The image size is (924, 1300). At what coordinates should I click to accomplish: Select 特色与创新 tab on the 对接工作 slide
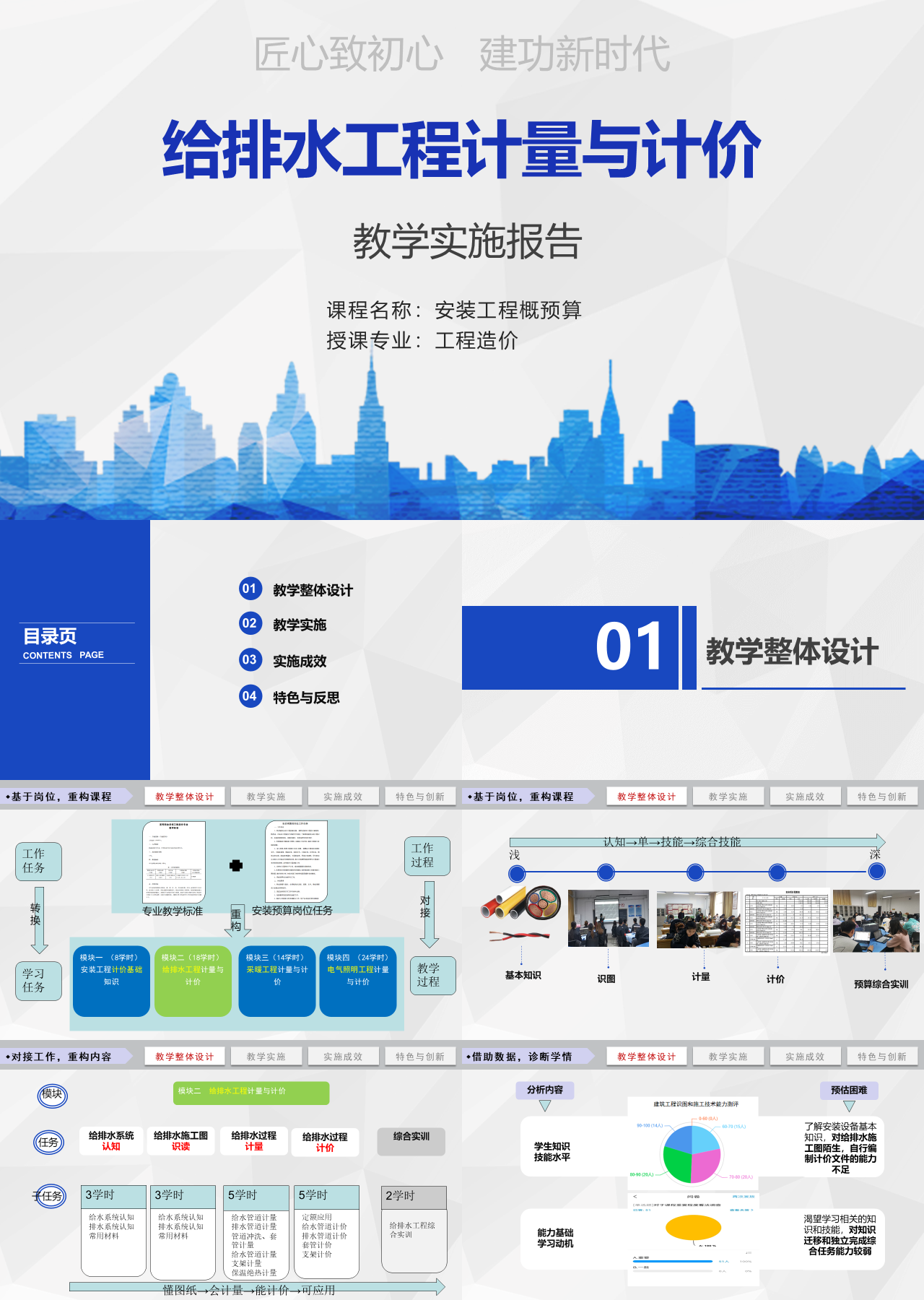(420, 1057)
